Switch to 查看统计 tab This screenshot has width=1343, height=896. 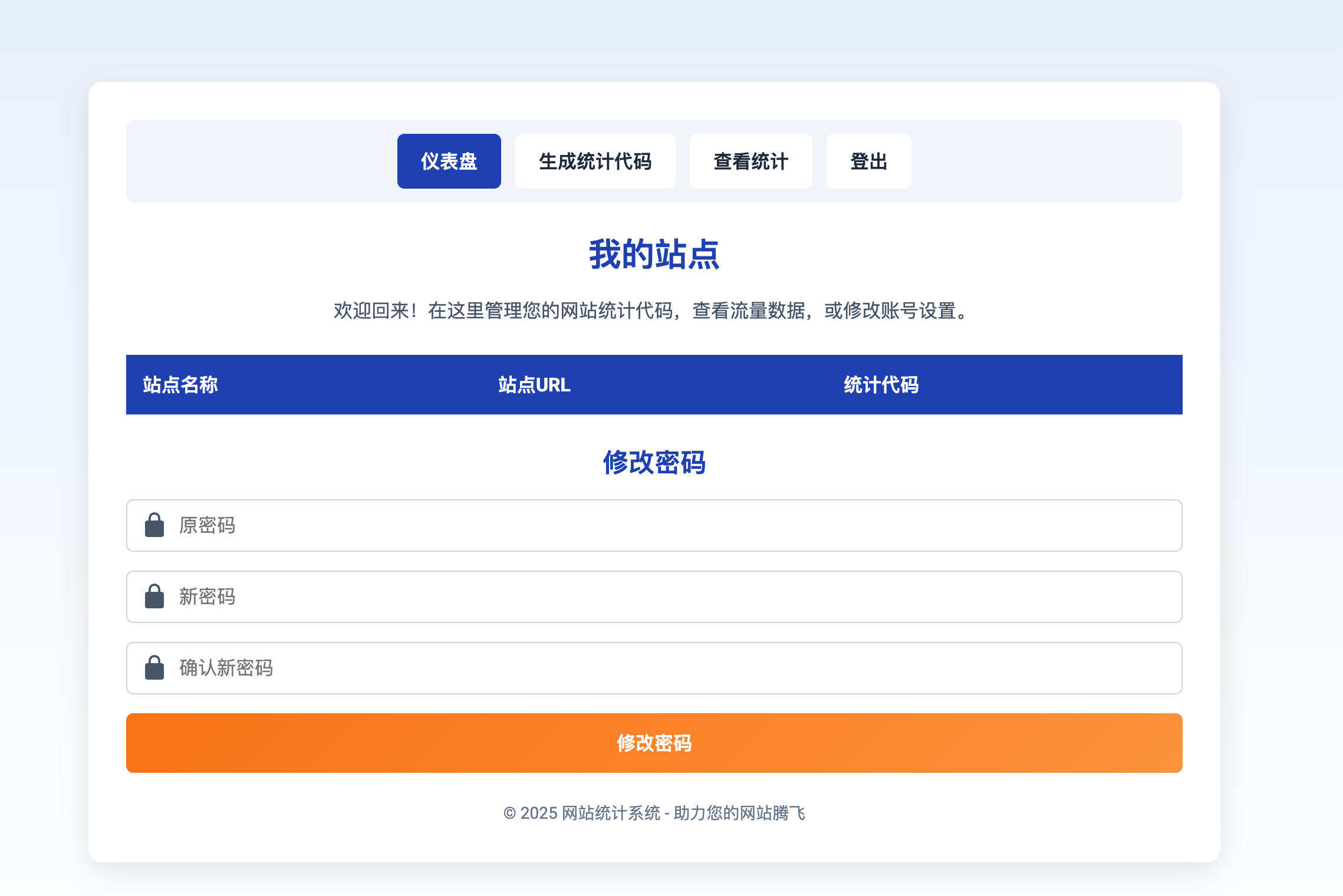(750, 161)
